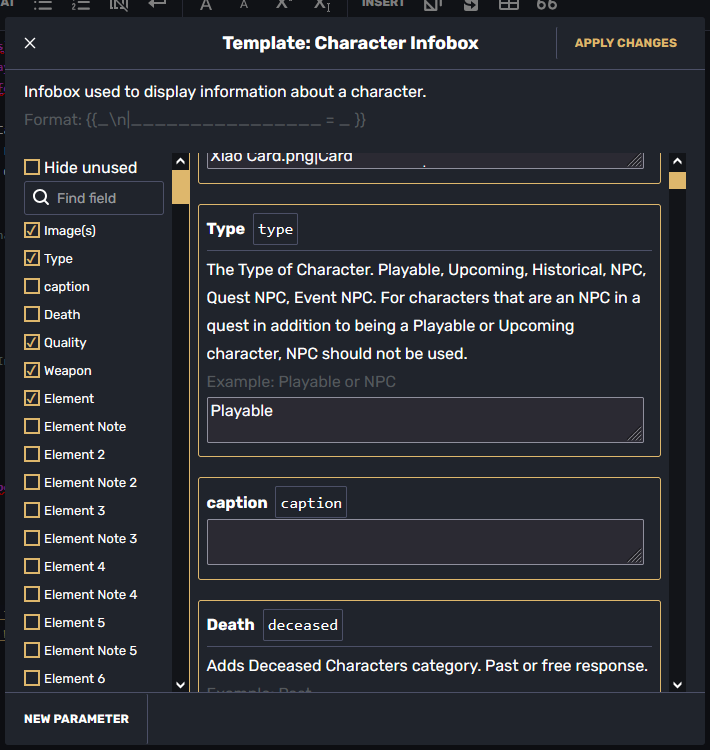Click the 'Format: {{_\n|' template format line

pos(195,120)
